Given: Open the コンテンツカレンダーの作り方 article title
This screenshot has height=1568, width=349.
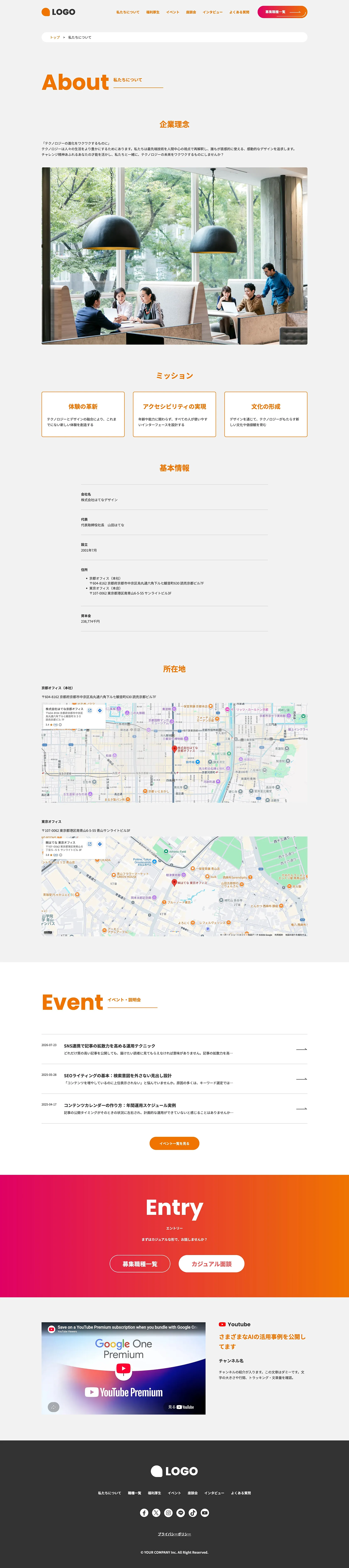Looking at the screenshot, I should click(x=120, y=1105).
